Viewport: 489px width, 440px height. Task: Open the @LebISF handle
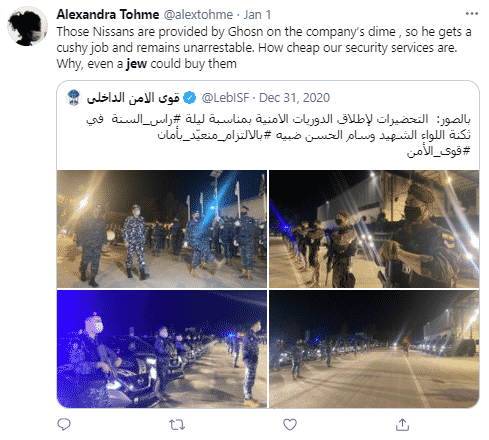(225, 98)
